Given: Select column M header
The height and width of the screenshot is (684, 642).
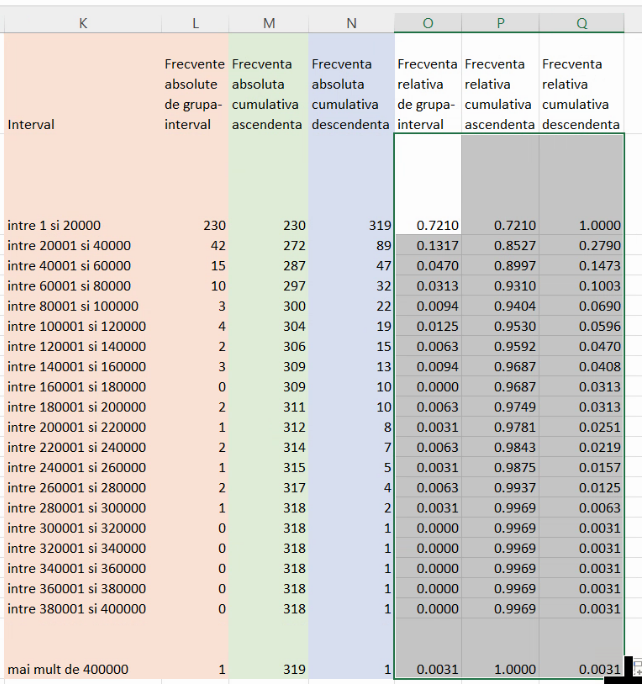Looking at the screenshot, I should [x=269, y=23].
